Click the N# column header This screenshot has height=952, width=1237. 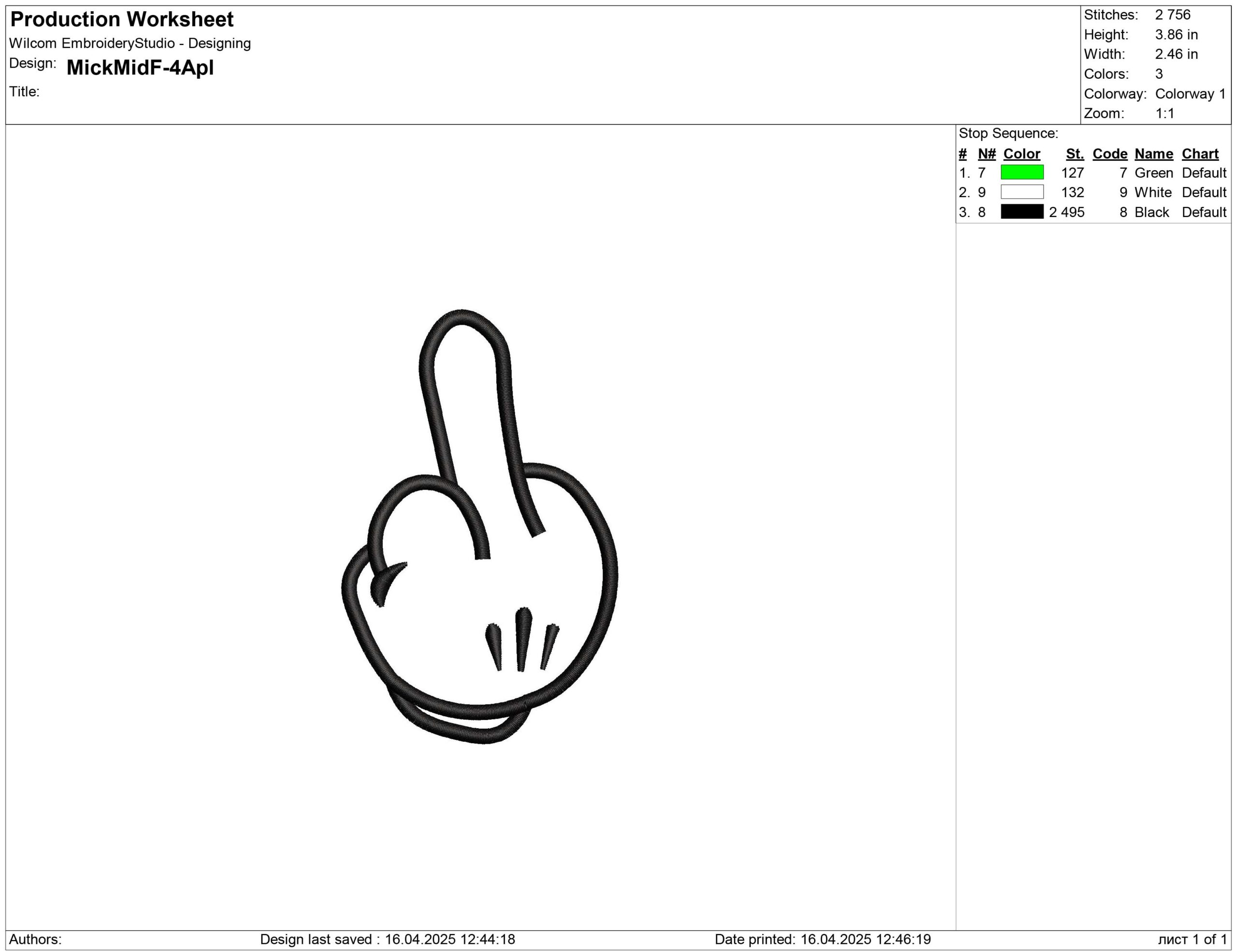tap(986, 154)
